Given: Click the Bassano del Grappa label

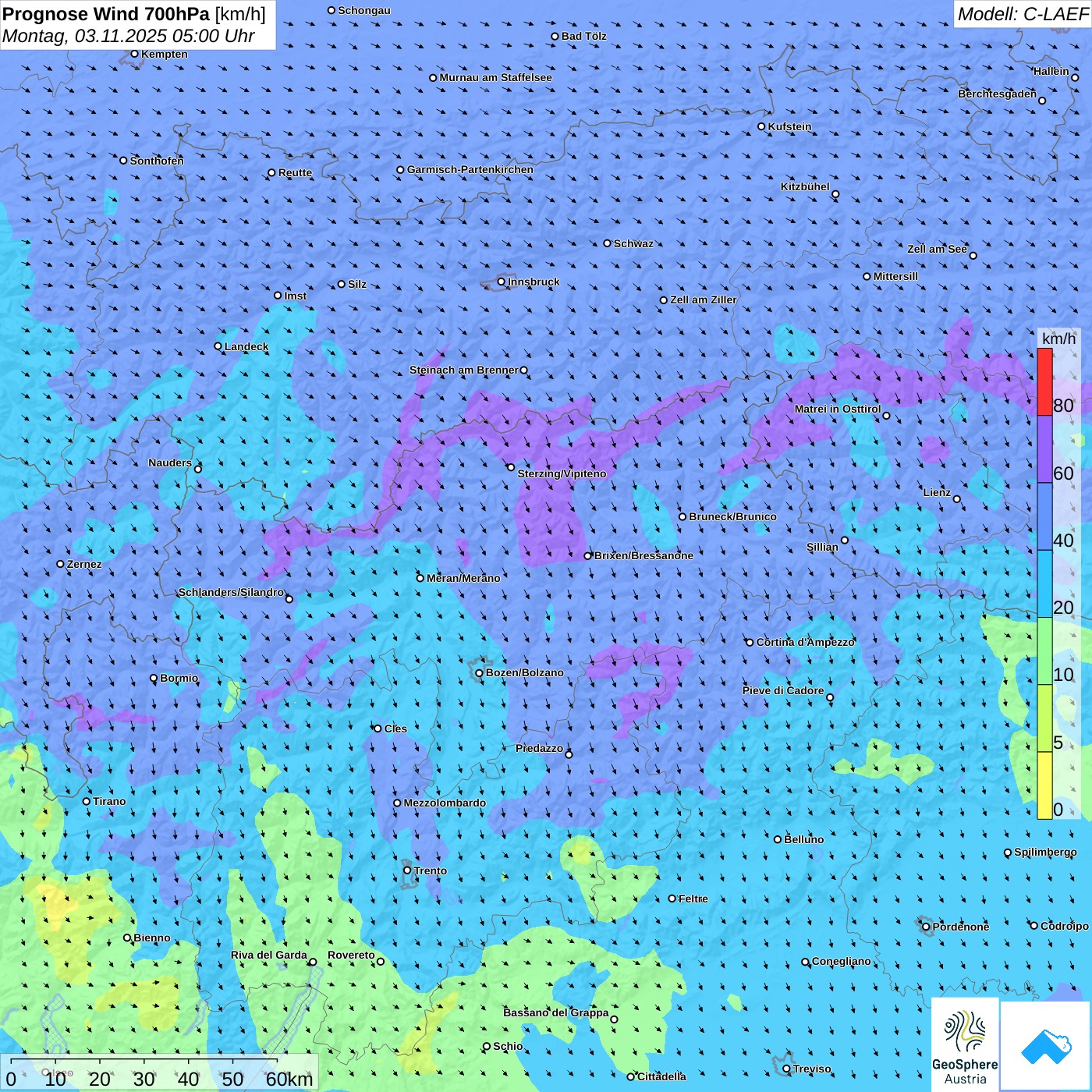Looking at the screenshot, I should [x=556, y=1012].
